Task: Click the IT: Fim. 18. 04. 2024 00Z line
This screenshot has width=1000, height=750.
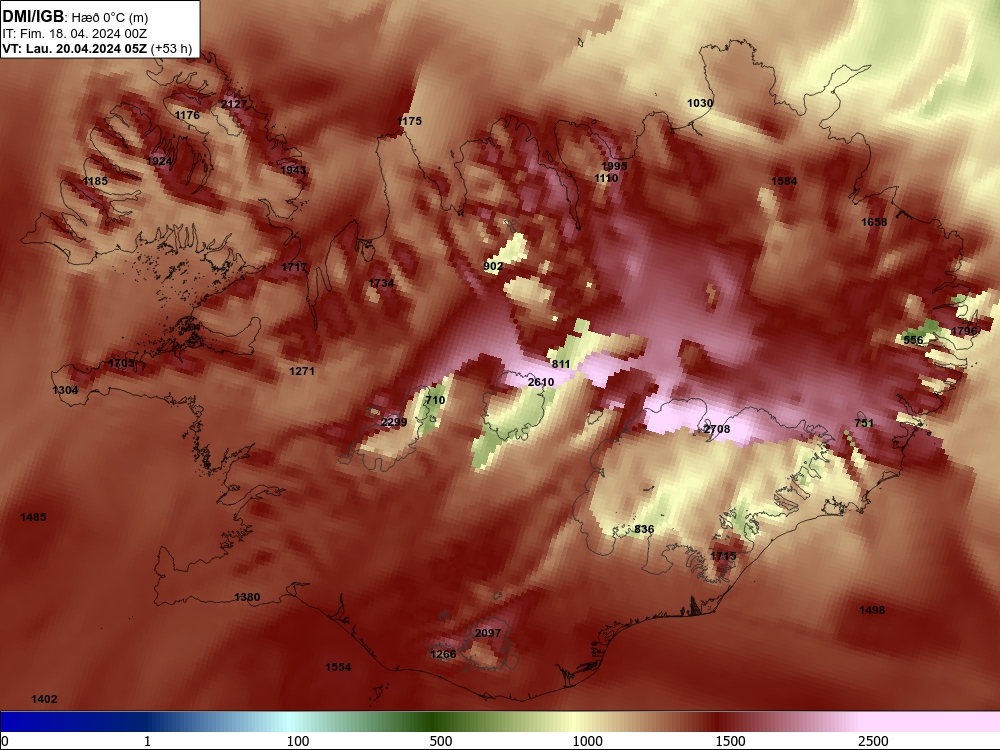Action: 75,34
